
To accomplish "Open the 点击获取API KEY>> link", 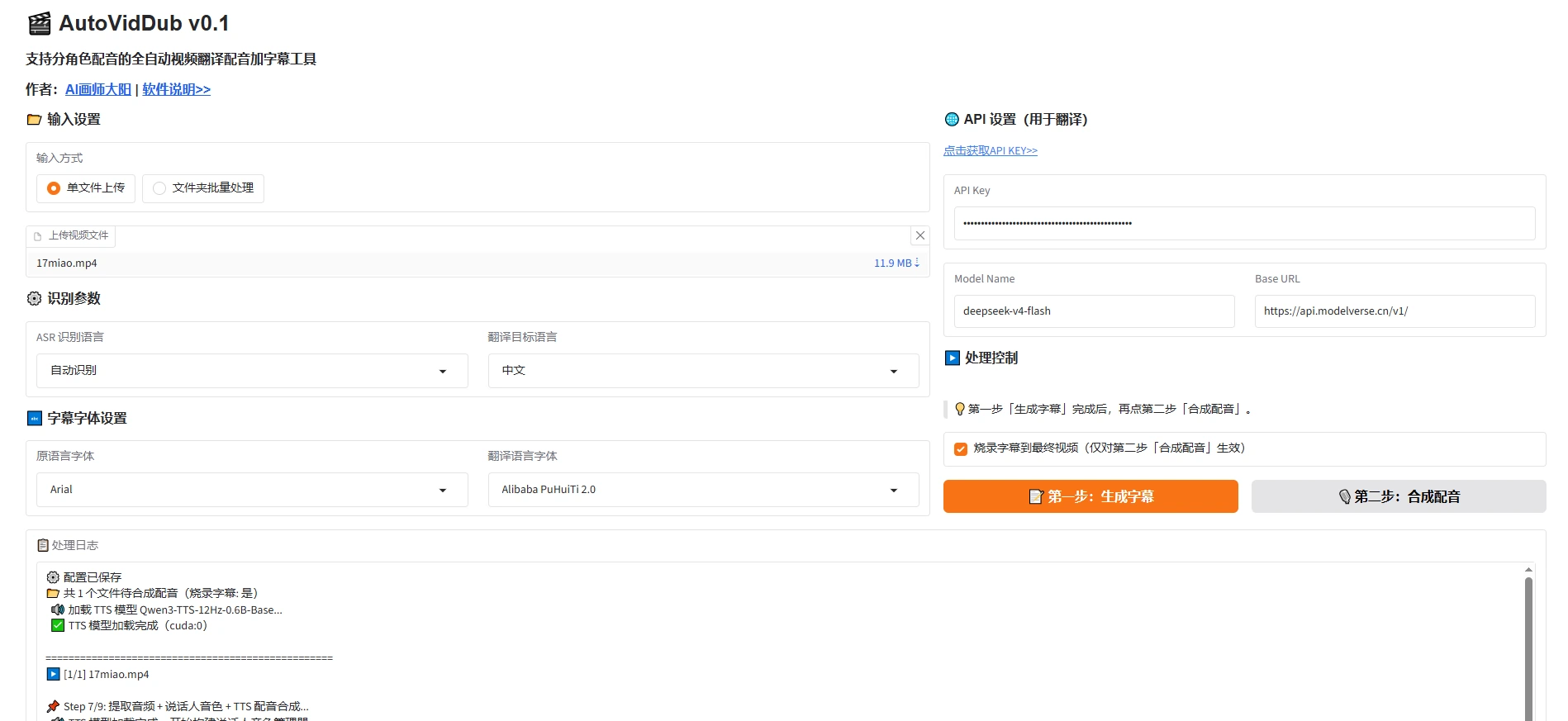I will pyautogui.click(x=991, y=150).
